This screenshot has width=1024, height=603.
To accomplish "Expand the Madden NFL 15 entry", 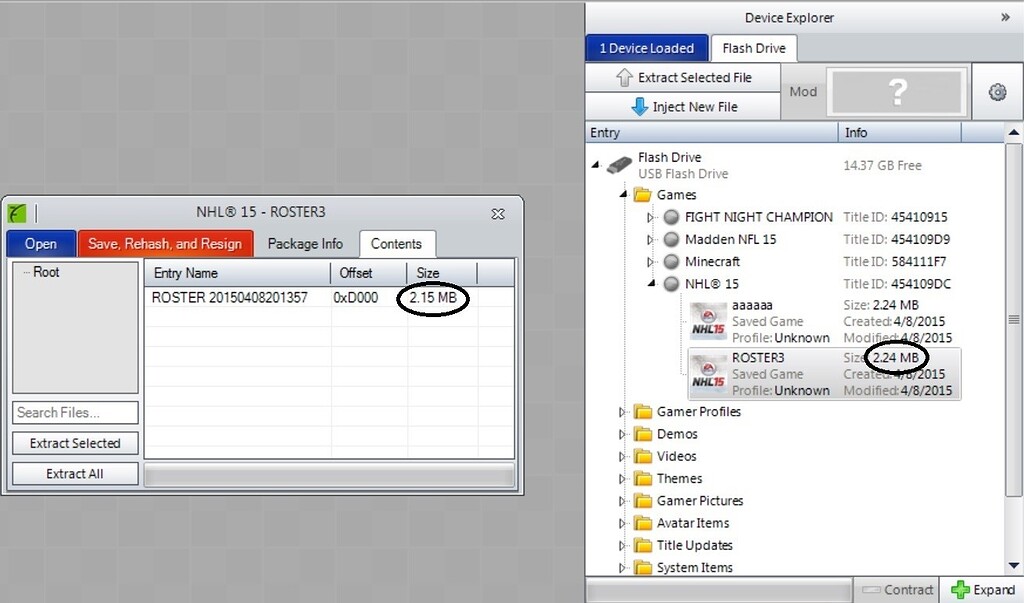I will (x=650, y=240).
